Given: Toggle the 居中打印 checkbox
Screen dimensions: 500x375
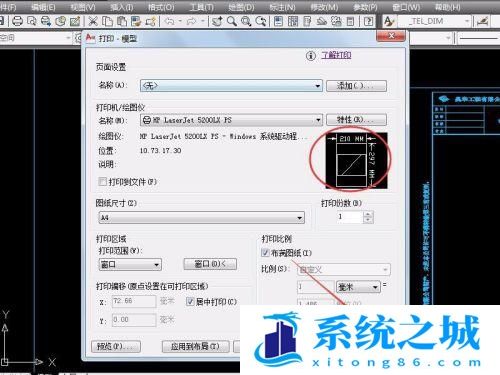Looking at the screenshot, I should click(190, 302).
